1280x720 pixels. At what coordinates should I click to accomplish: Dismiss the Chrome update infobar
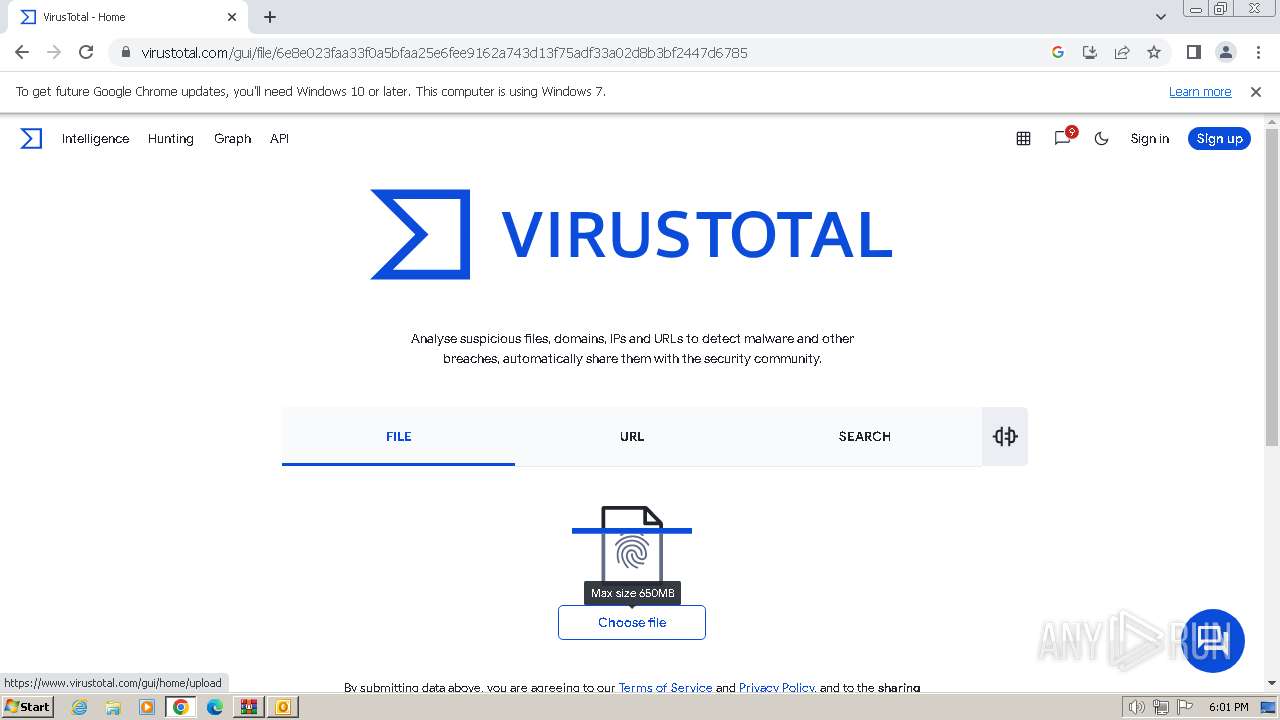(x=1256, y=91)
